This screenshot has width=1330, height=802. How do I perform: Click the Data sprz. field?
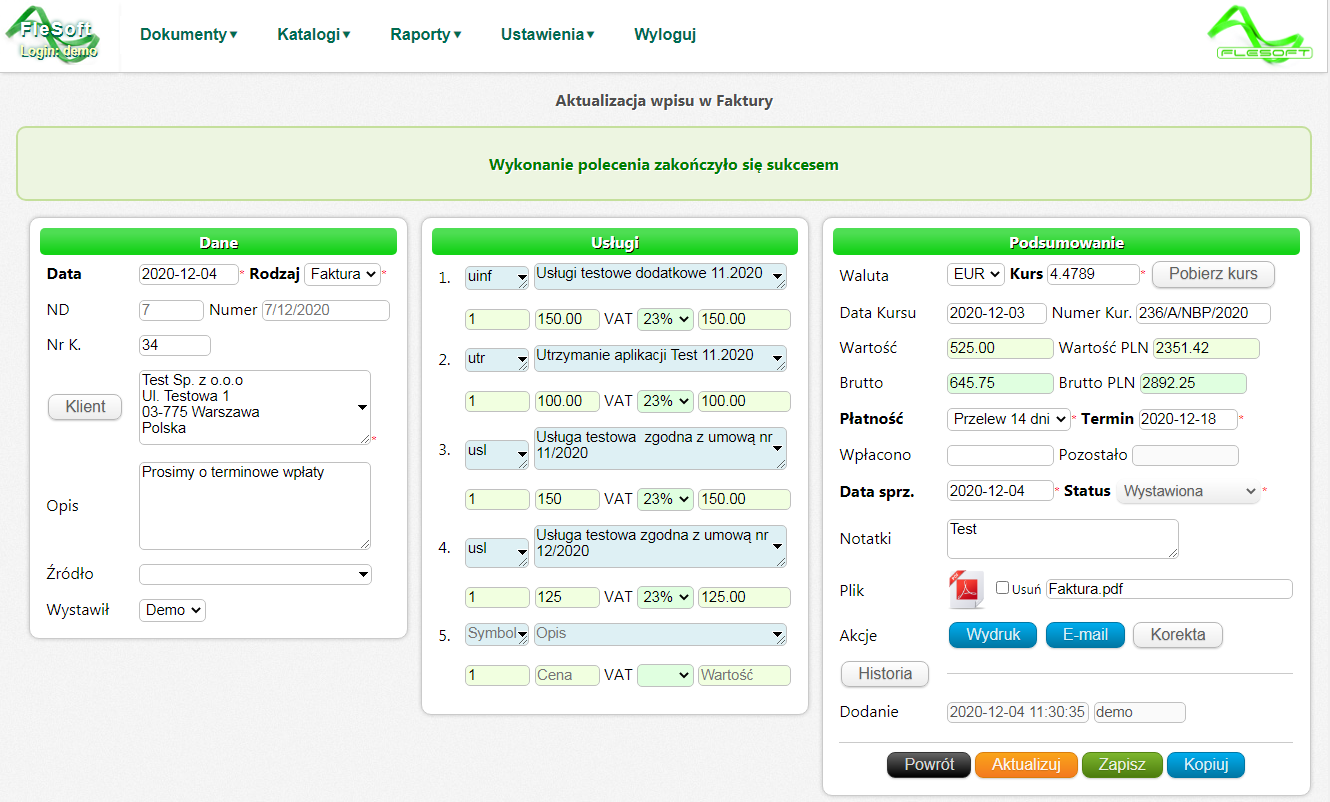(1000, 491)
